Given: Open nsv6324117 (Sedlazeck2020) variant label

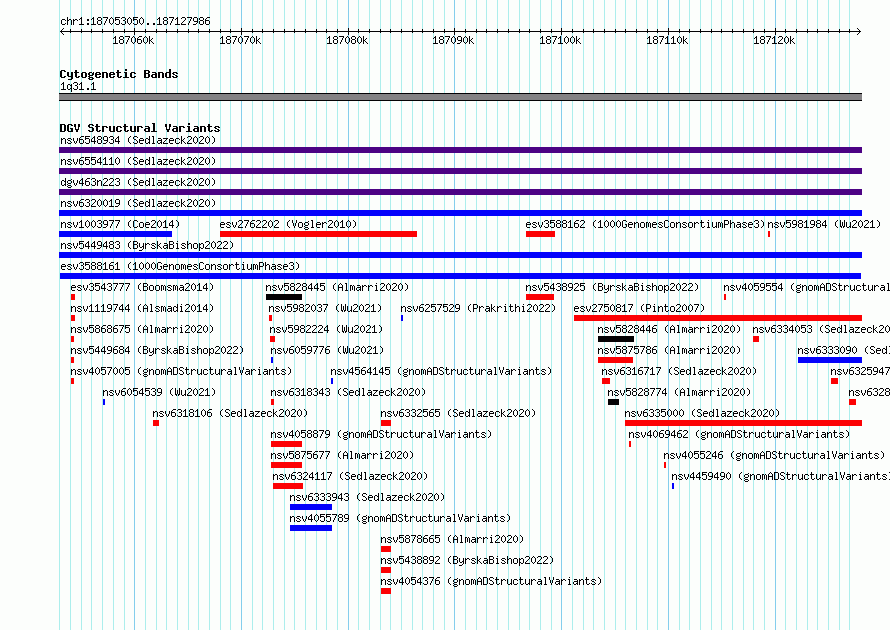Looking at the screenshot, I should pos(350,476).
